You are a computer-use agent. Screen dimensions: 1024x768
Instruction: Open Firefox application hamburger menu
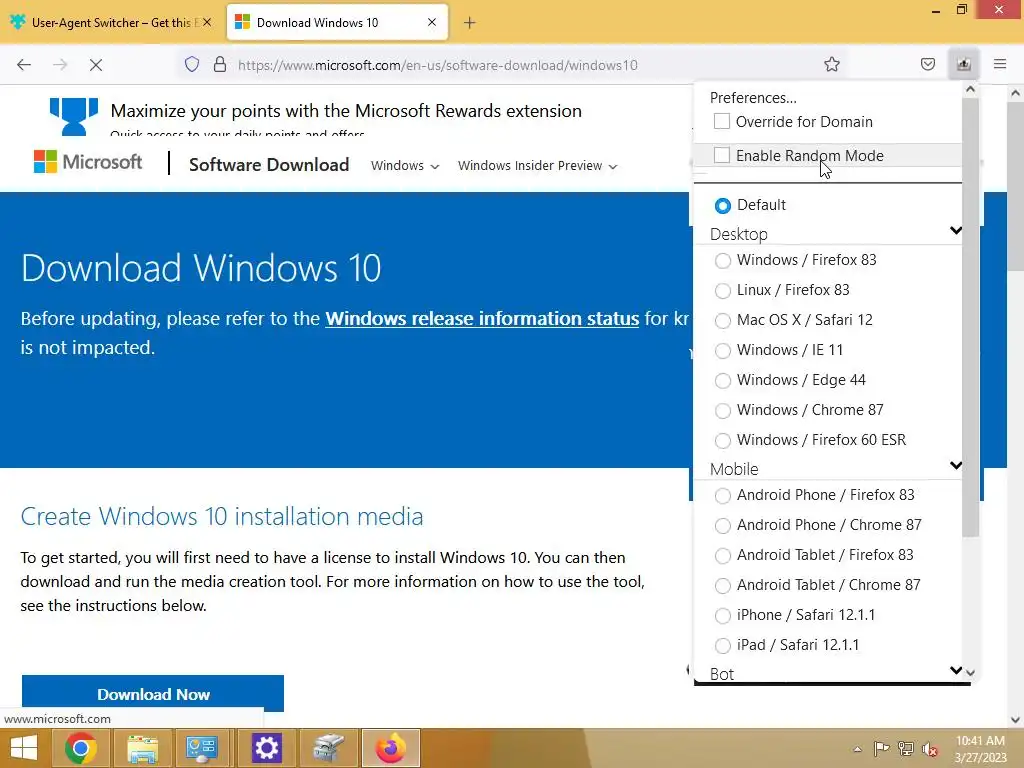click(1000, 65)
